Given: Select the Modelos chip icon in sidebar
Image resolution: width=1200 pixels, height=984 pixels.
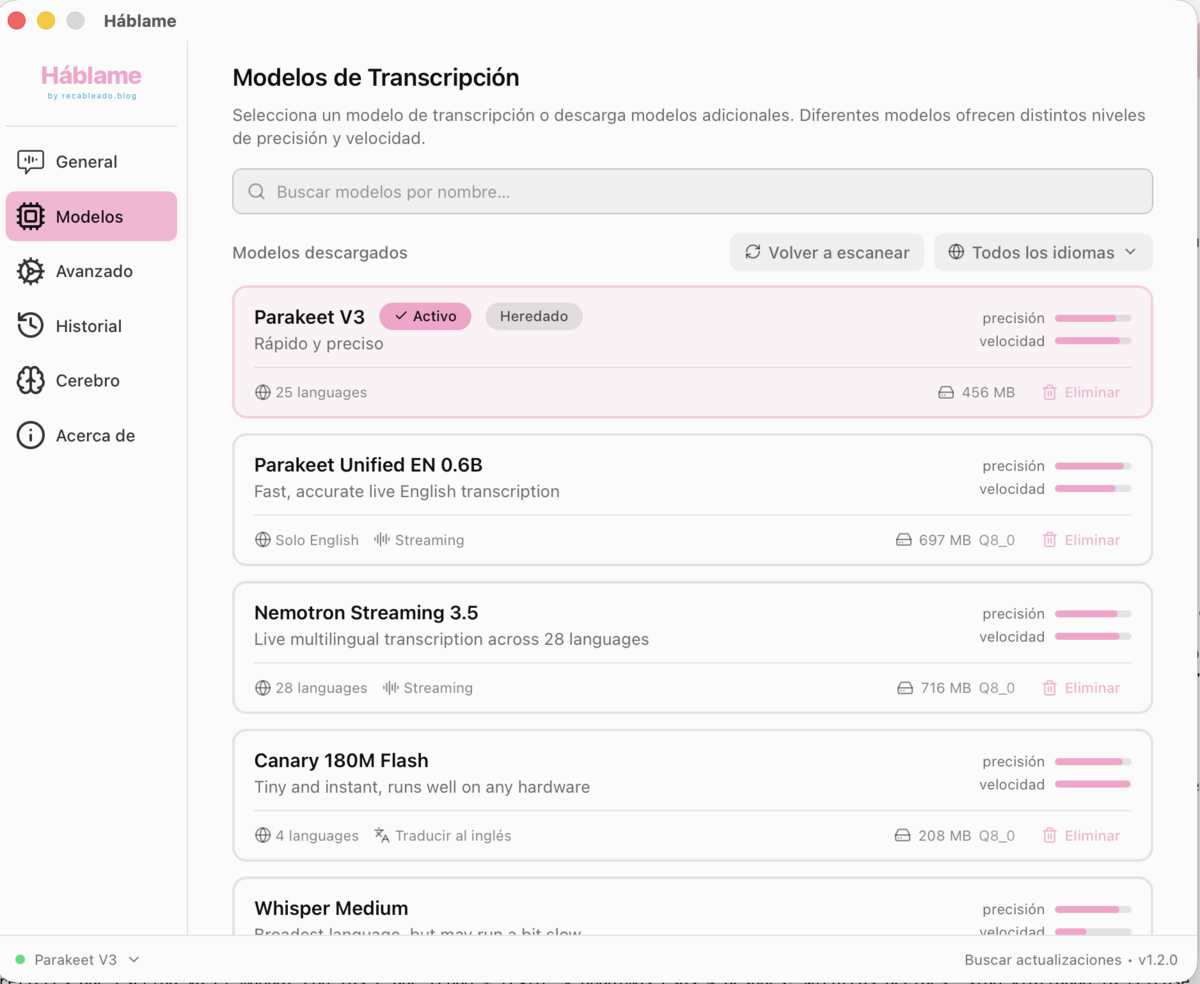Looking at the screenshot, I should [31, 217].
